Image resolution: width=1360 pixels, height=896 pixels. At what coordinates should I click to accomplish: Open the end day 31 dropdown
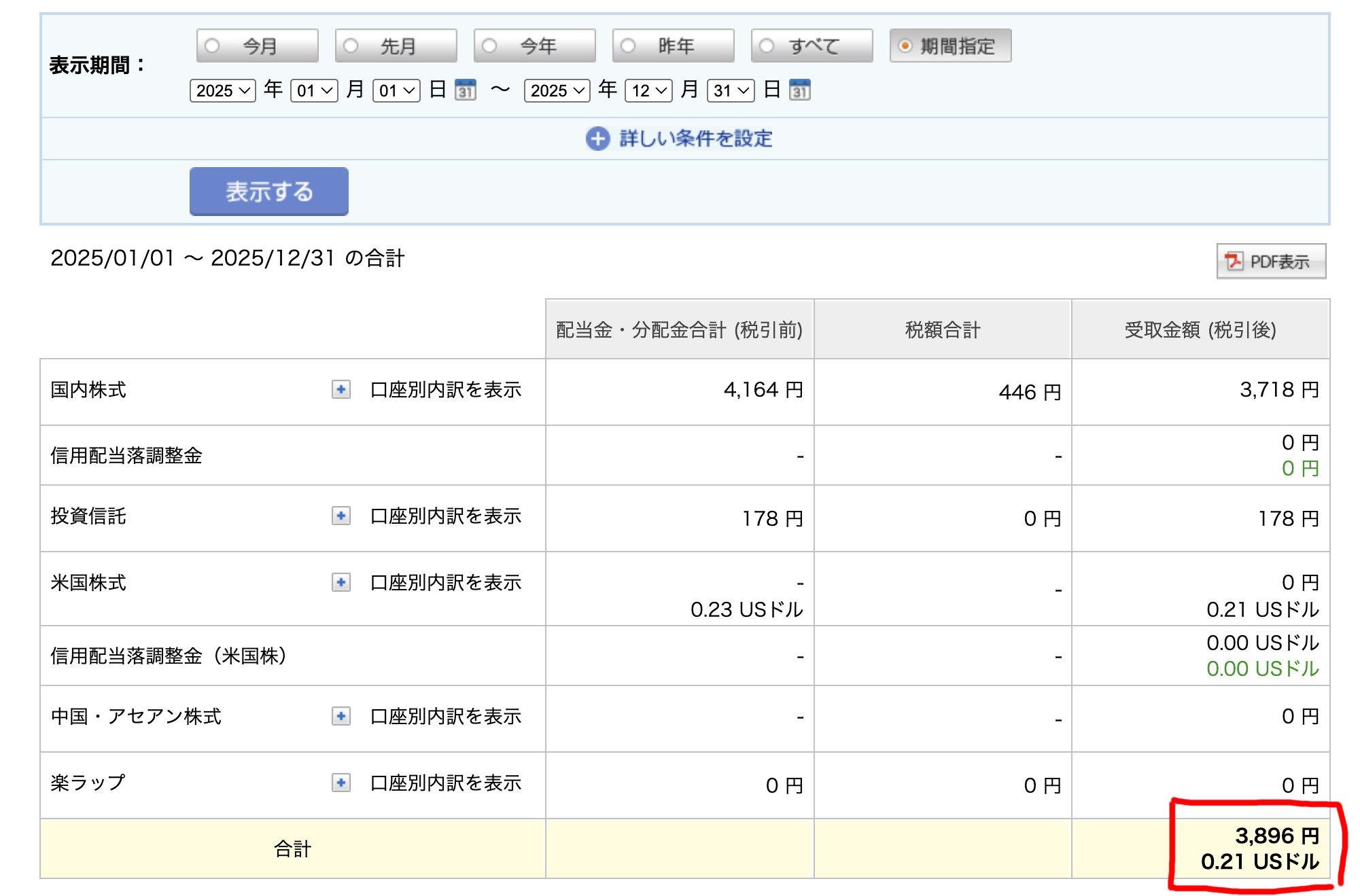(731, 90)
